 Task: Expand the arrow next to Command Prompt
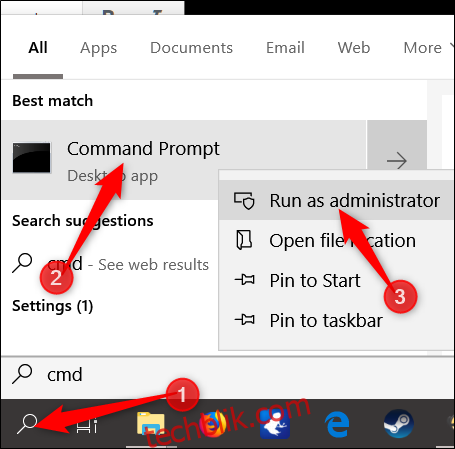coord(397,160)
